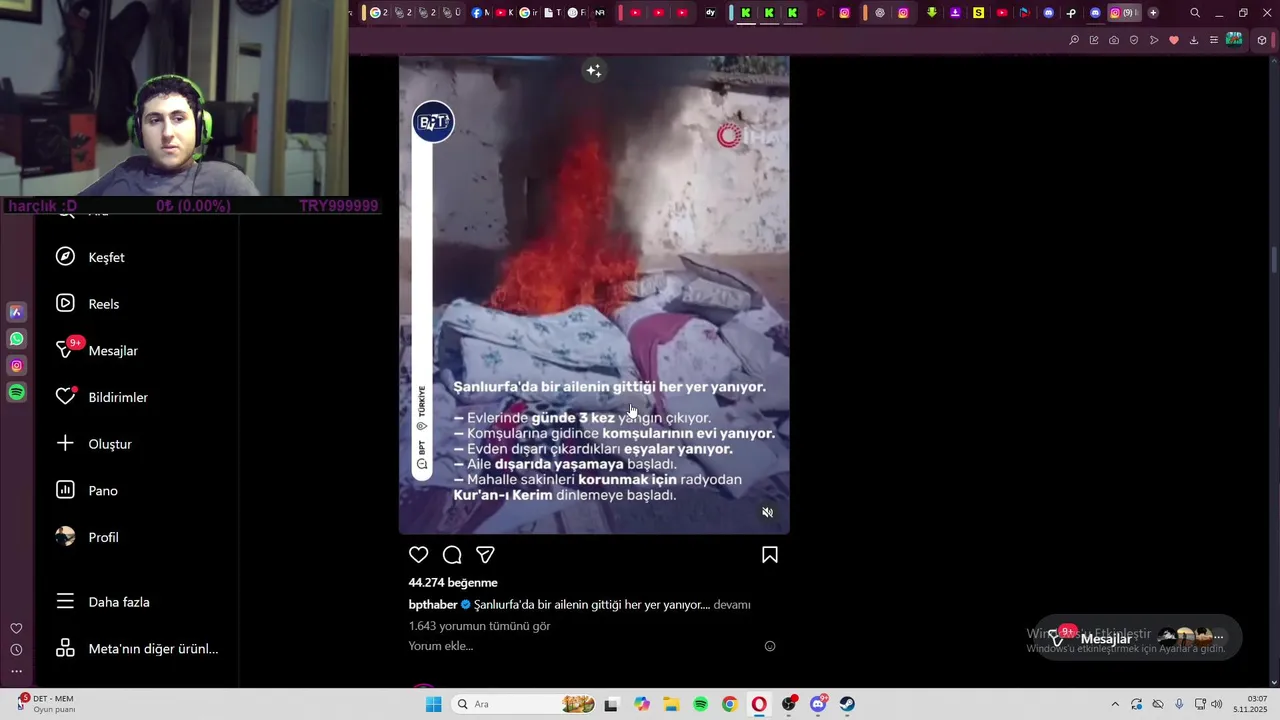The image size is (1280, 720).
Task: Open history clock in the Opera sidebar
Action: pyautogui.click(x=16, y=650)
